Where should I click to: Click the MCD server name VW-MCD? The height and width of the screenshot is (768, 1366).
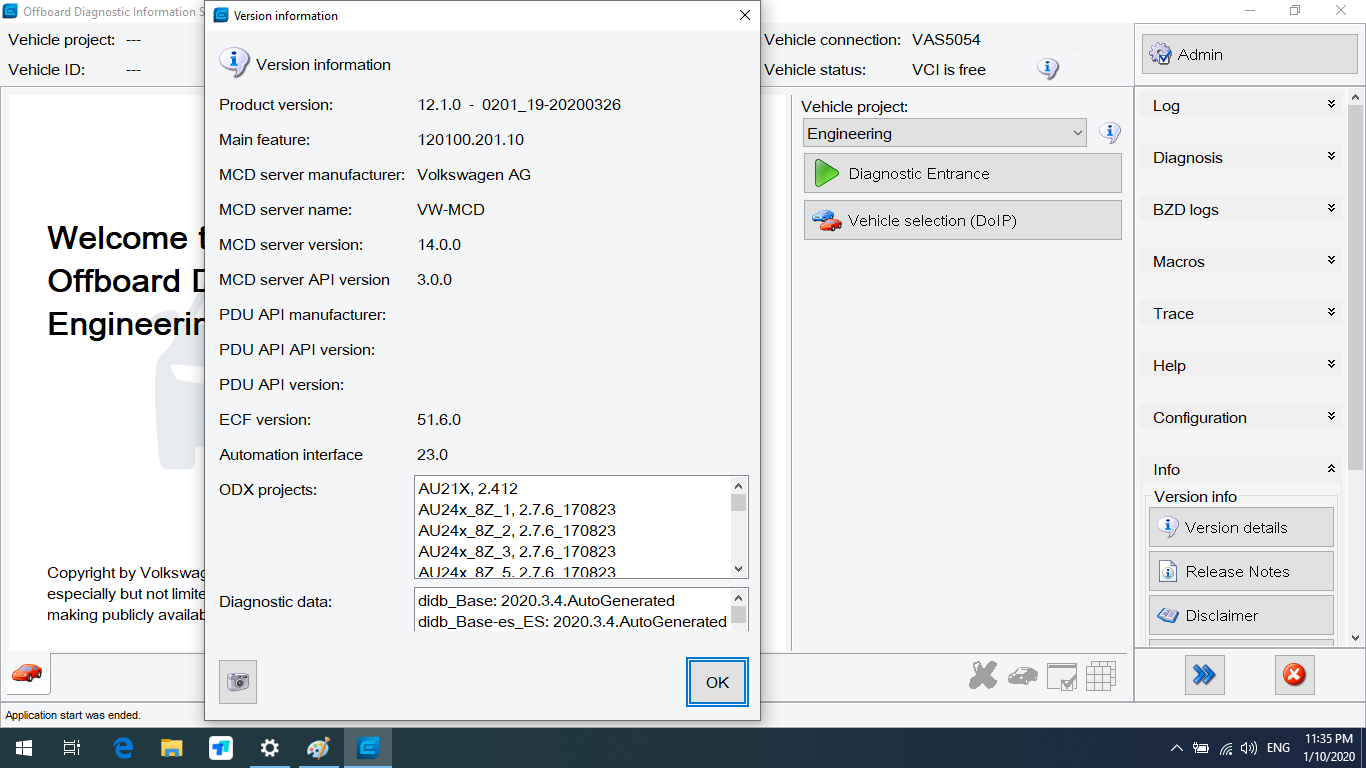451,210
